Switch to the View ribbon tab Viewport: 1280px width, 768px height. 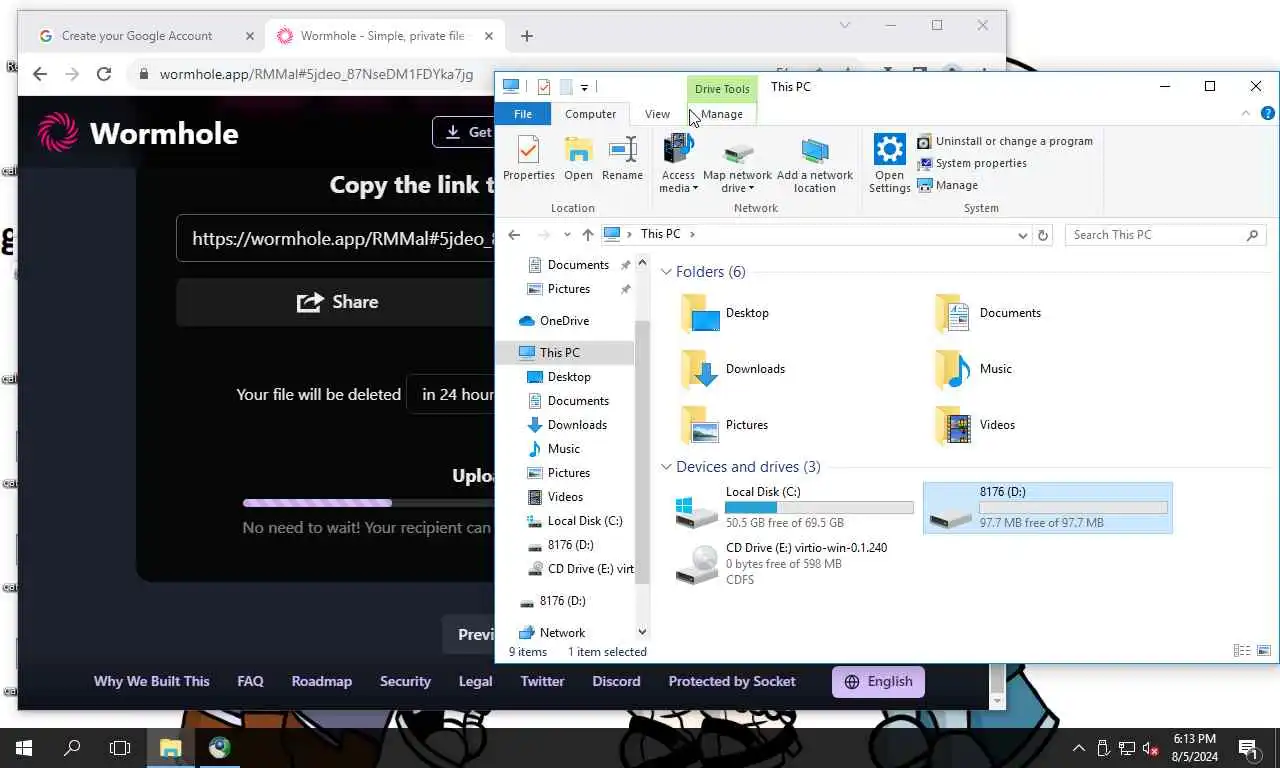coord(657,114)
